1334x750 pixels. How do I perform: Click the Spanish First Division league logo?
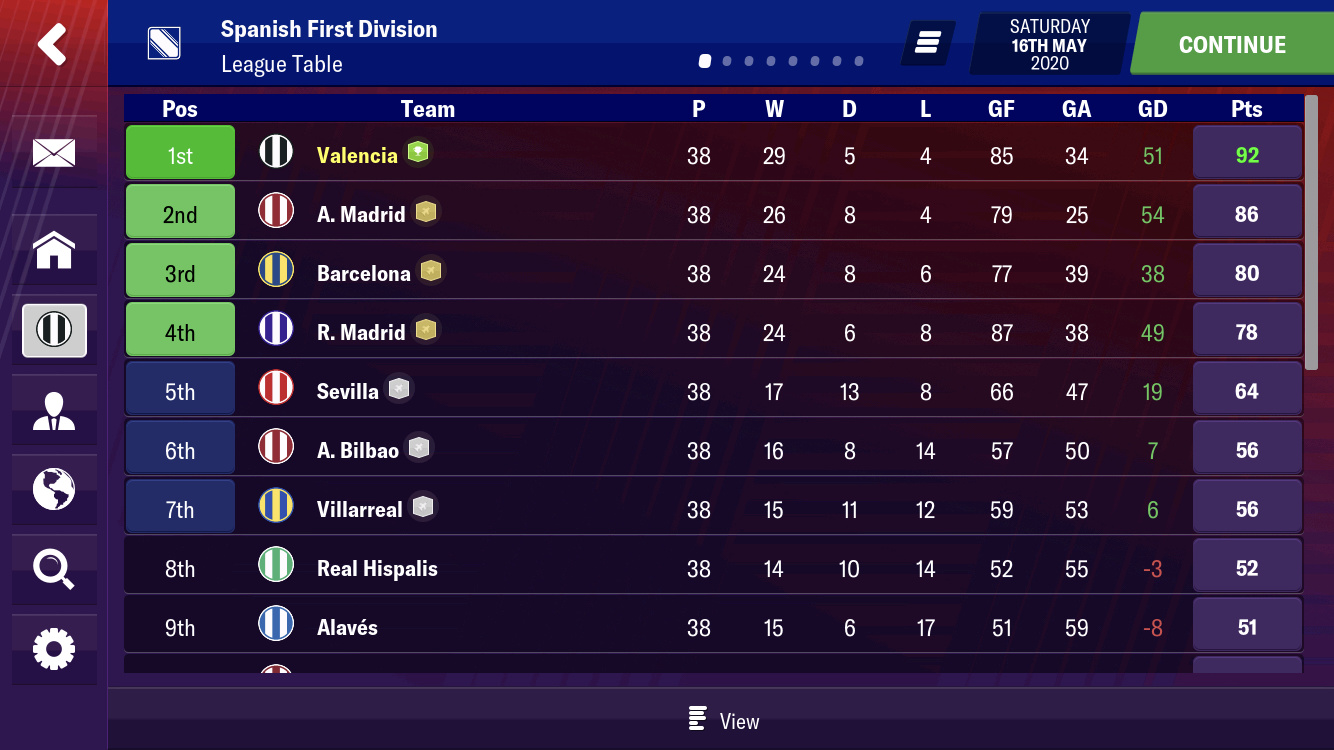coord(163,43)
